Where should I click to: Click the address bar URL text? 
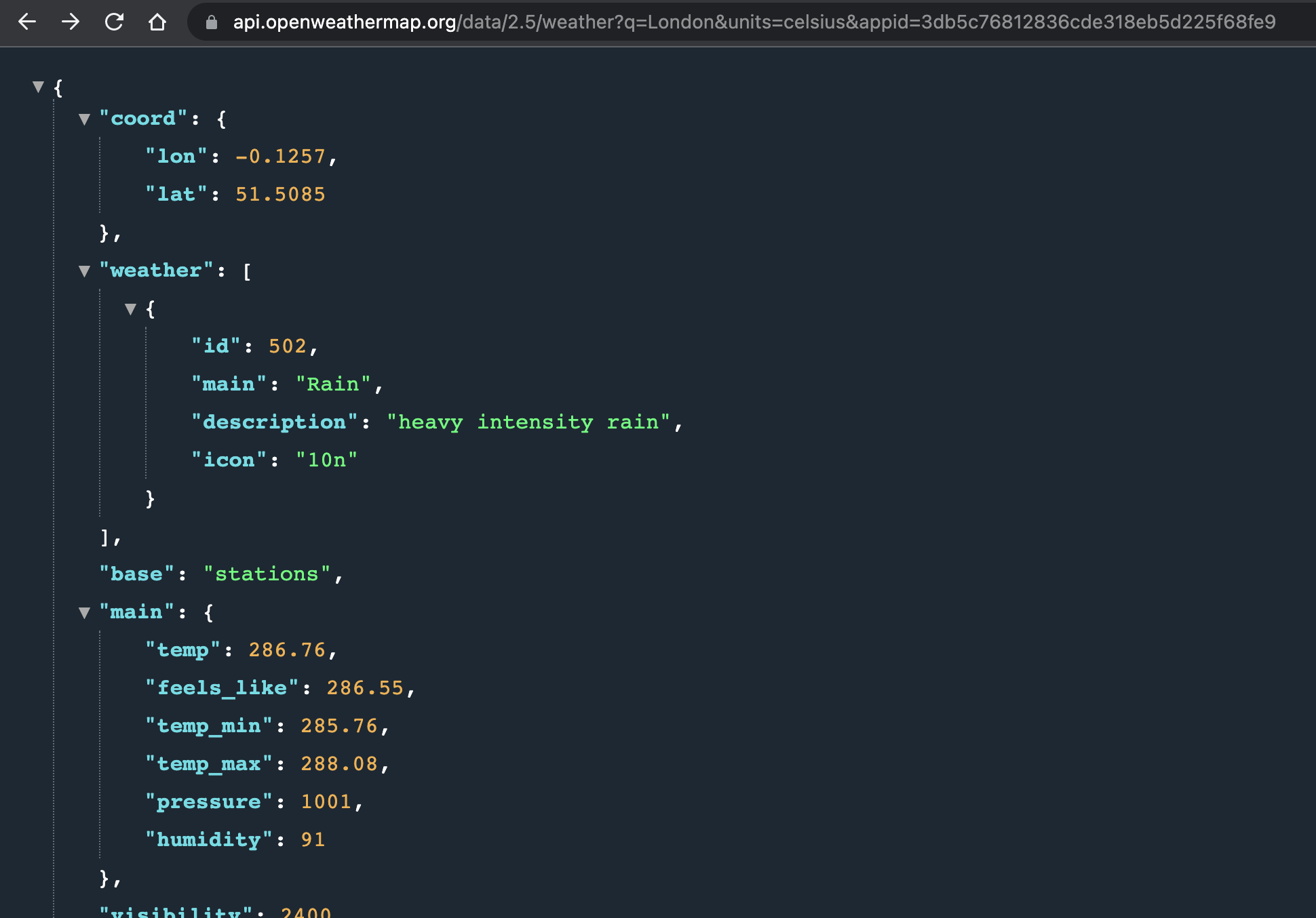753,22
